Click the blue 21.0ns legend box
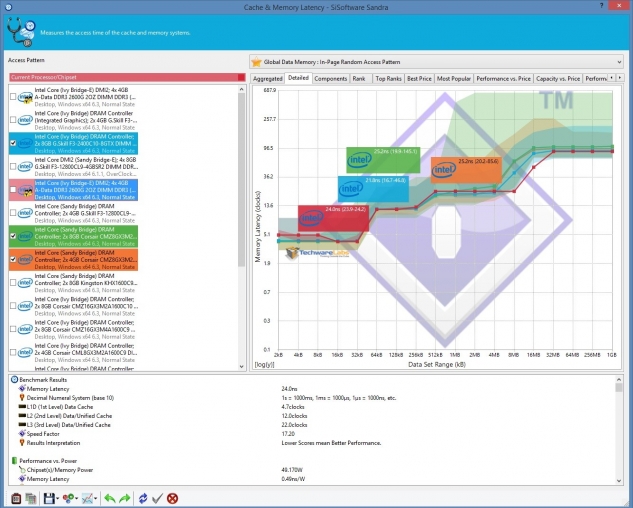Screen dimensions: 633x508 (x=373, y=189)
